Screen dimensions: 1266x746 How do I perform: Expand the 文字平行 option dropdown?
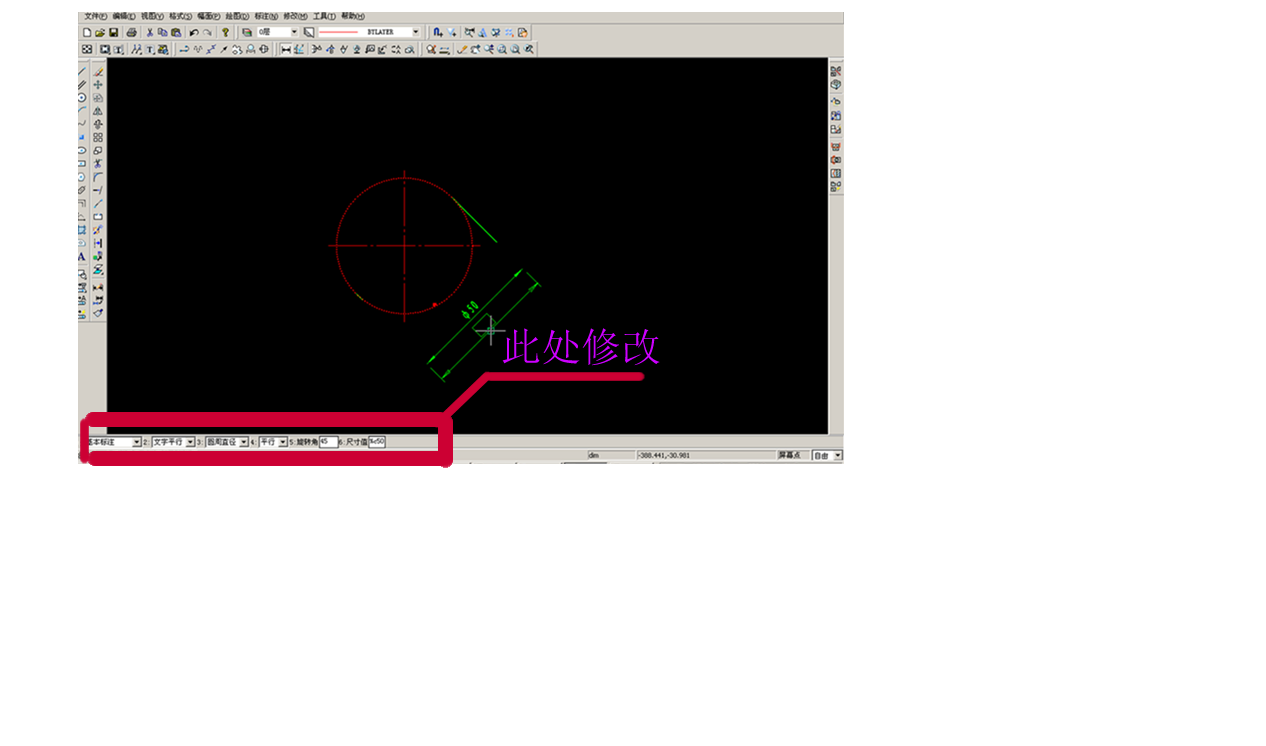(190, 442)
